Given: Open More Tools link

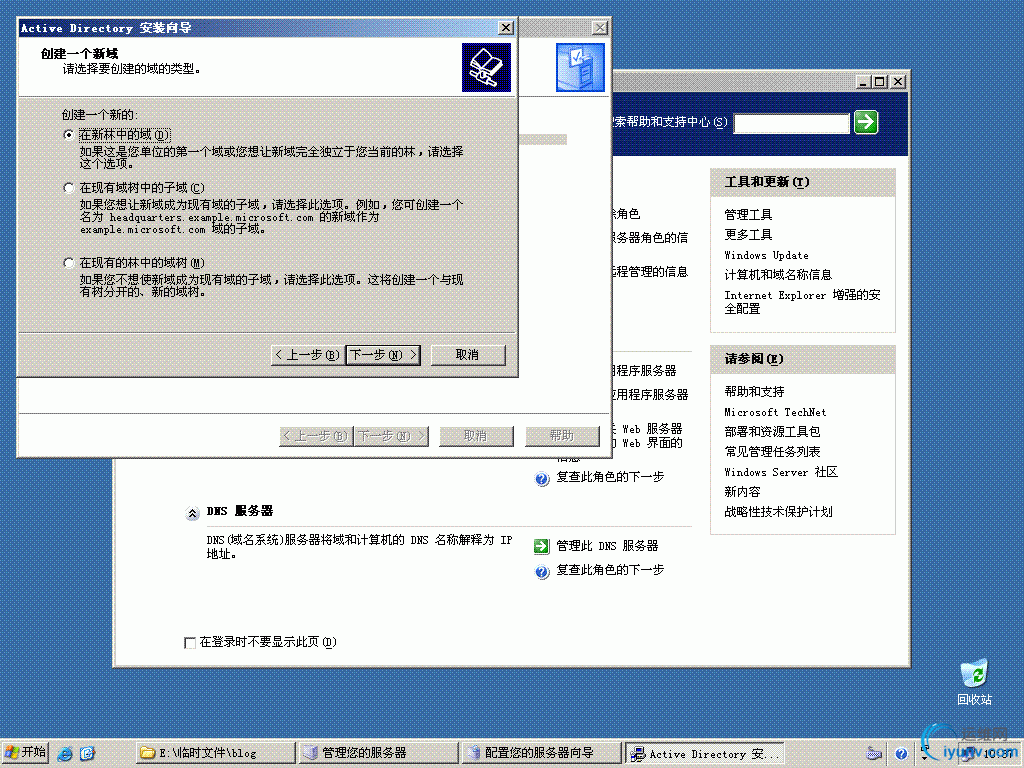Looking at the screenshot, I should [748, 234].
